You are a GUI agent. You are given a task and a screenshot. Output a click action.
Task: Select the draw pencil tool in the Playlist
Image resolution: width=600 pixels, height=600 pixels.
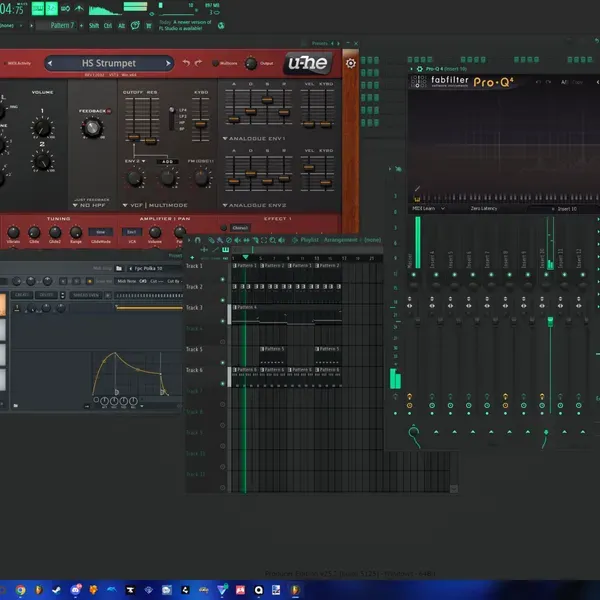point(211,240)
